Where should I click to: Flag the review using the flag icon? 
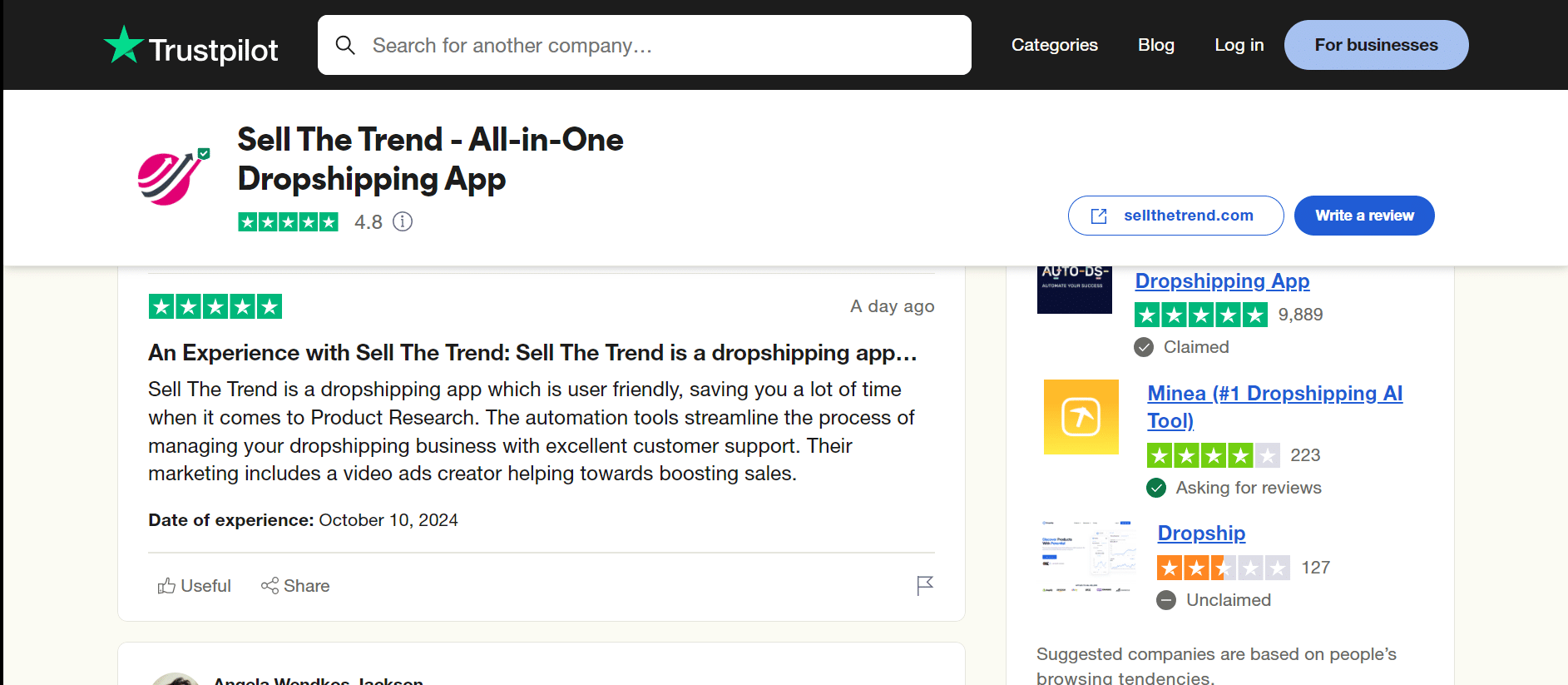pos(924,585)
